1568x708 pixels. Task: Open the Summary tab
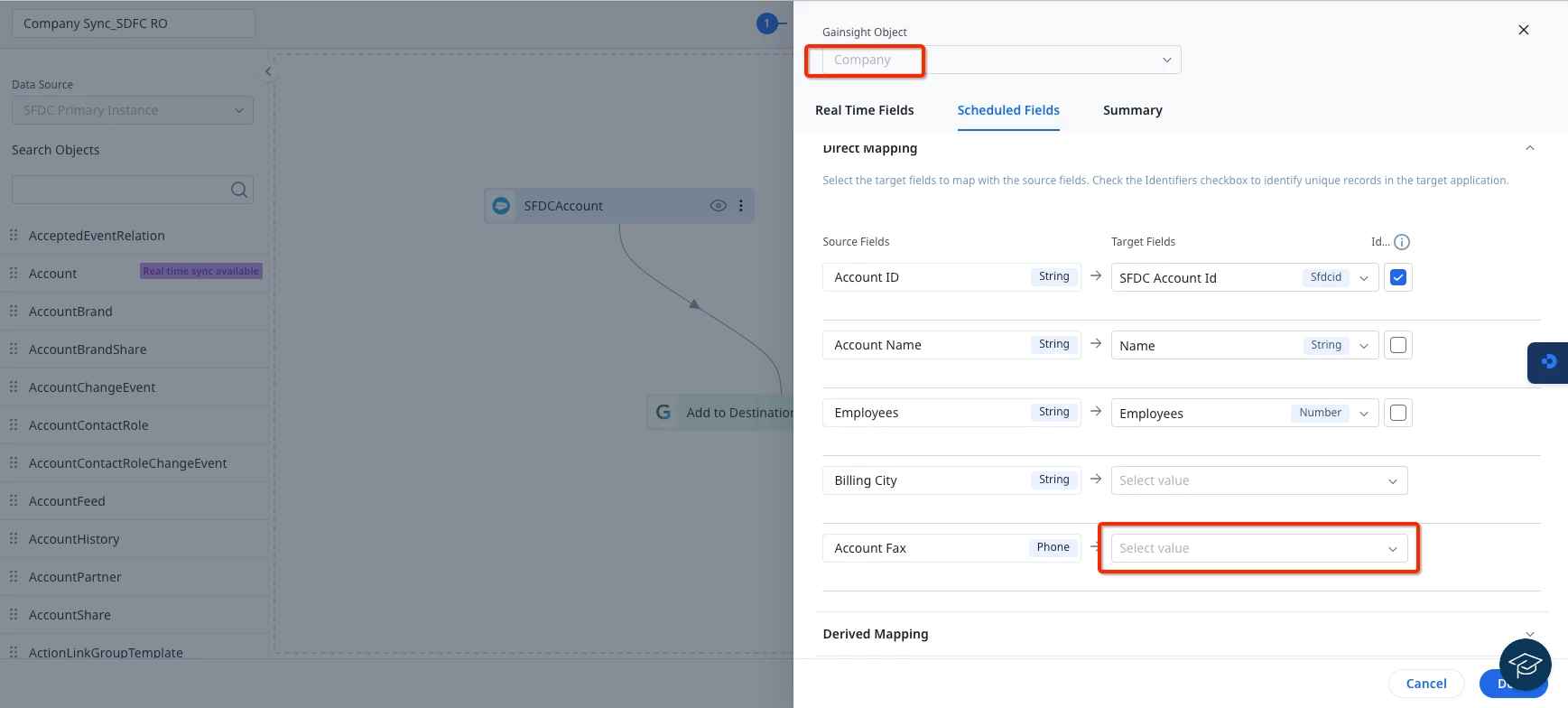[1132, 110]
